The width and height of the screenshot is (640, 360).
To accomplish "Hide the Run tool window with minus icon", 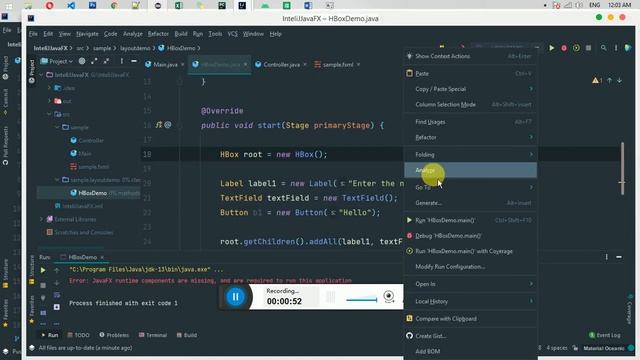I will coord(619,257).
